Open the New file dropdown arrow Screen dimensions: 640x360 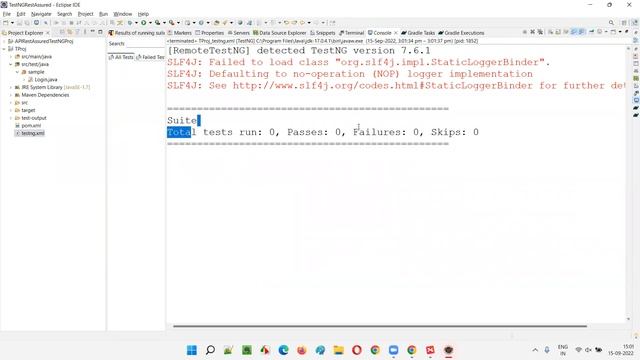(12, 23)
